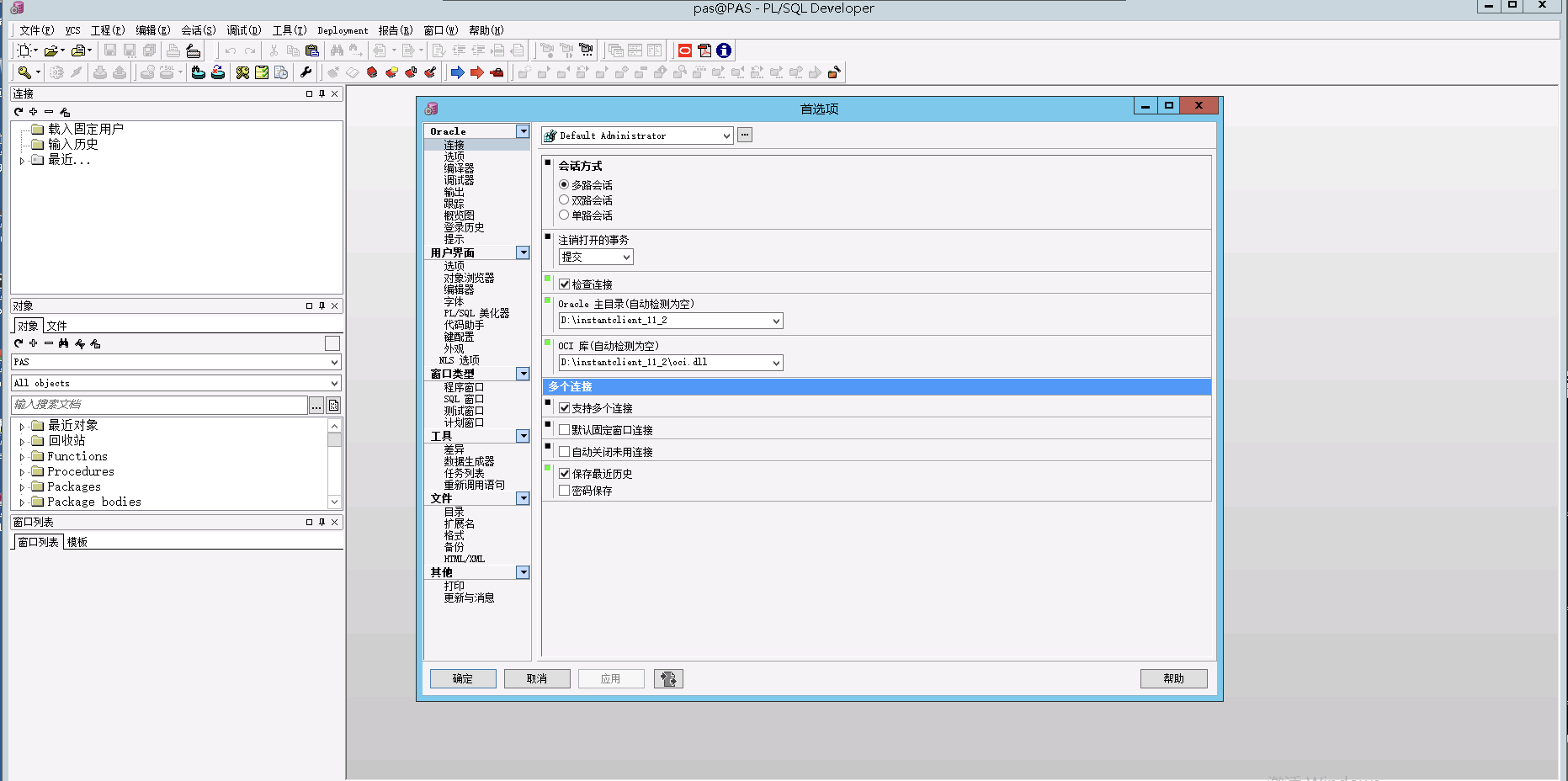Screen dimensions: 1568x781
Task: Click the red PDF manual icon
Action: tap(704, 50)
